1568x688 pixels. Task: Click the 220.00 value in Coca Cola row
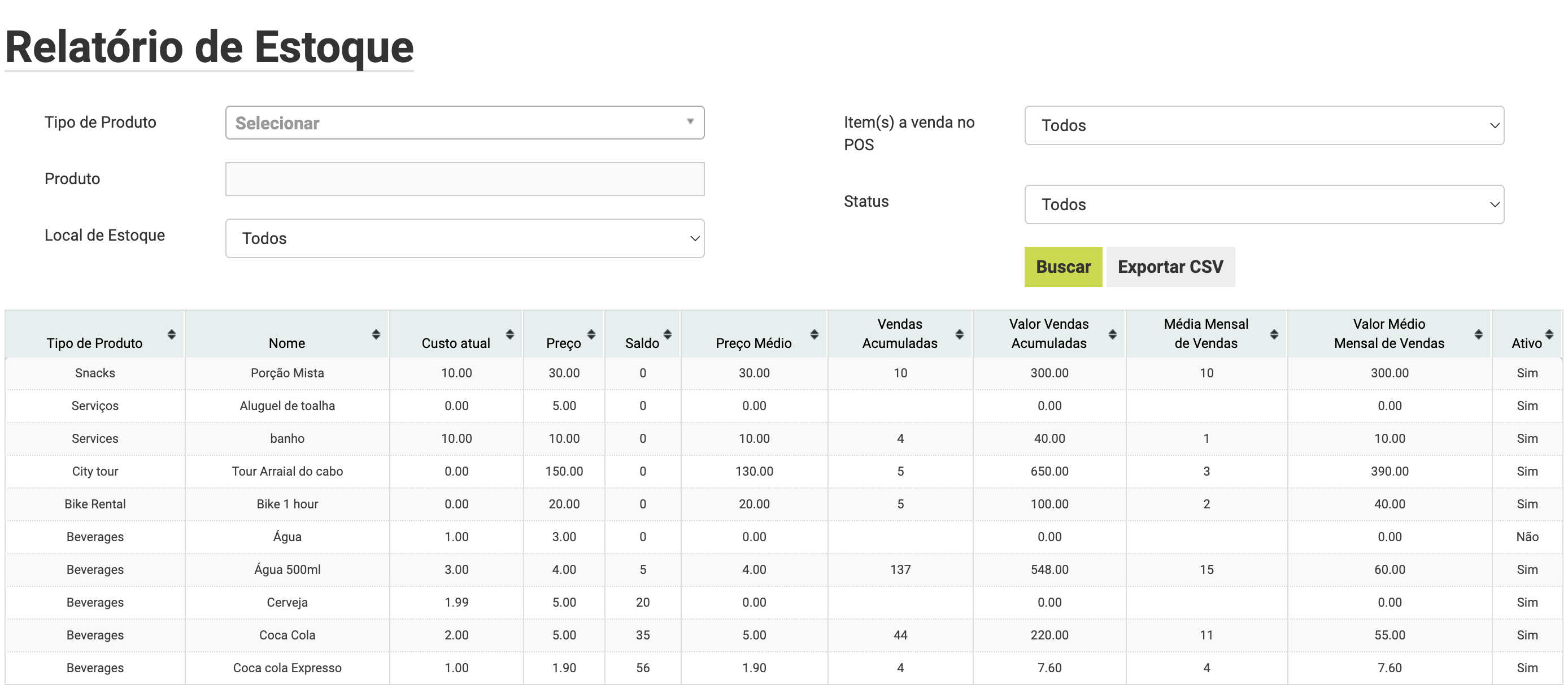pos(1049,635)
